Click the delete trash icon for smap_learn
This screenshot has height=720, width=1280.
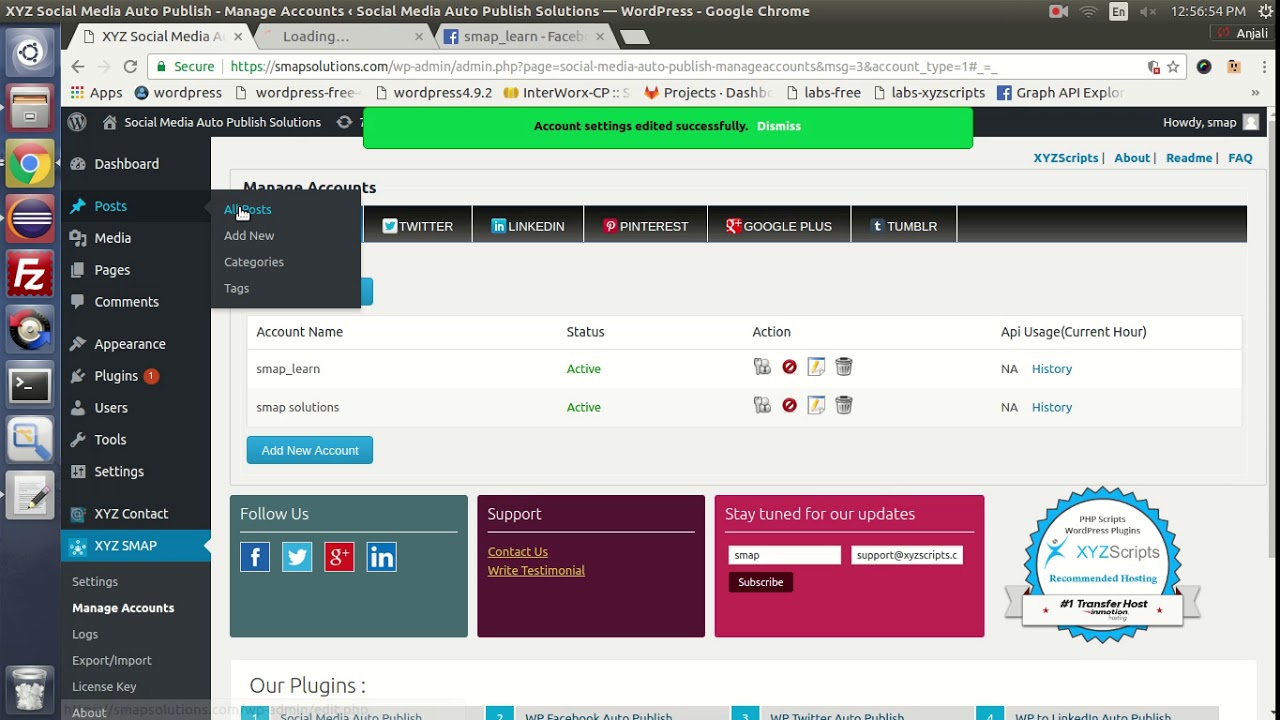coord(844,367)
